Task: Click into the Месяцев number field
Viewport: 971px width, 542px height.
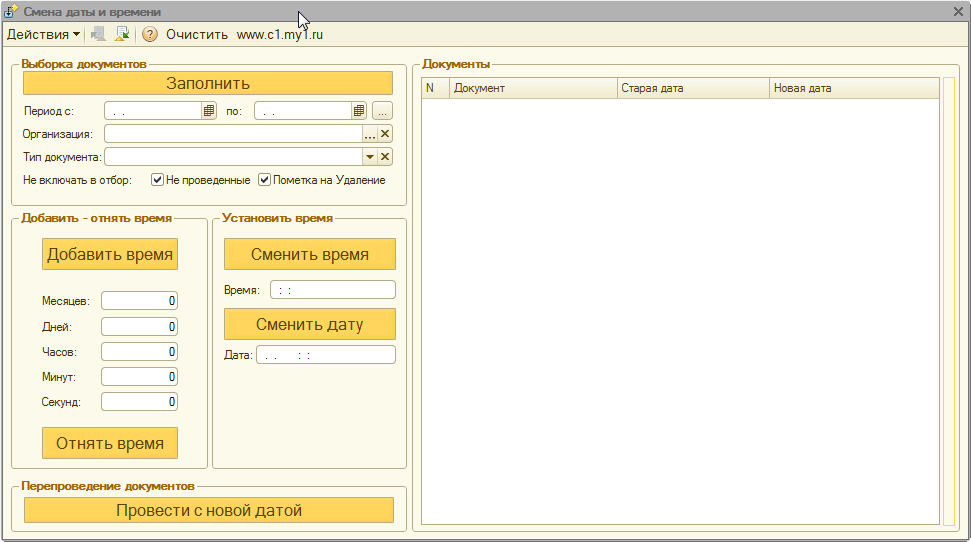Action: pyautogui.click(x=139, y=301)
